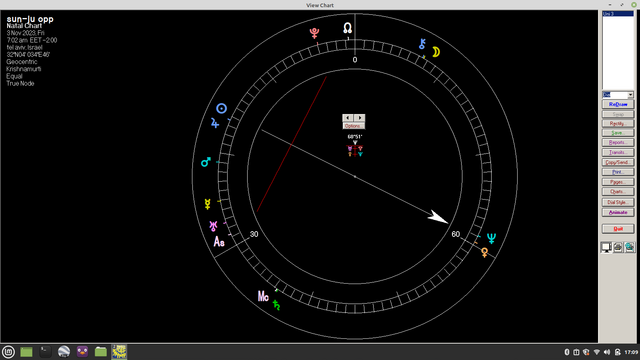
Task: Open the Linux Mint start menu
Action: click(x=8, y=351)
